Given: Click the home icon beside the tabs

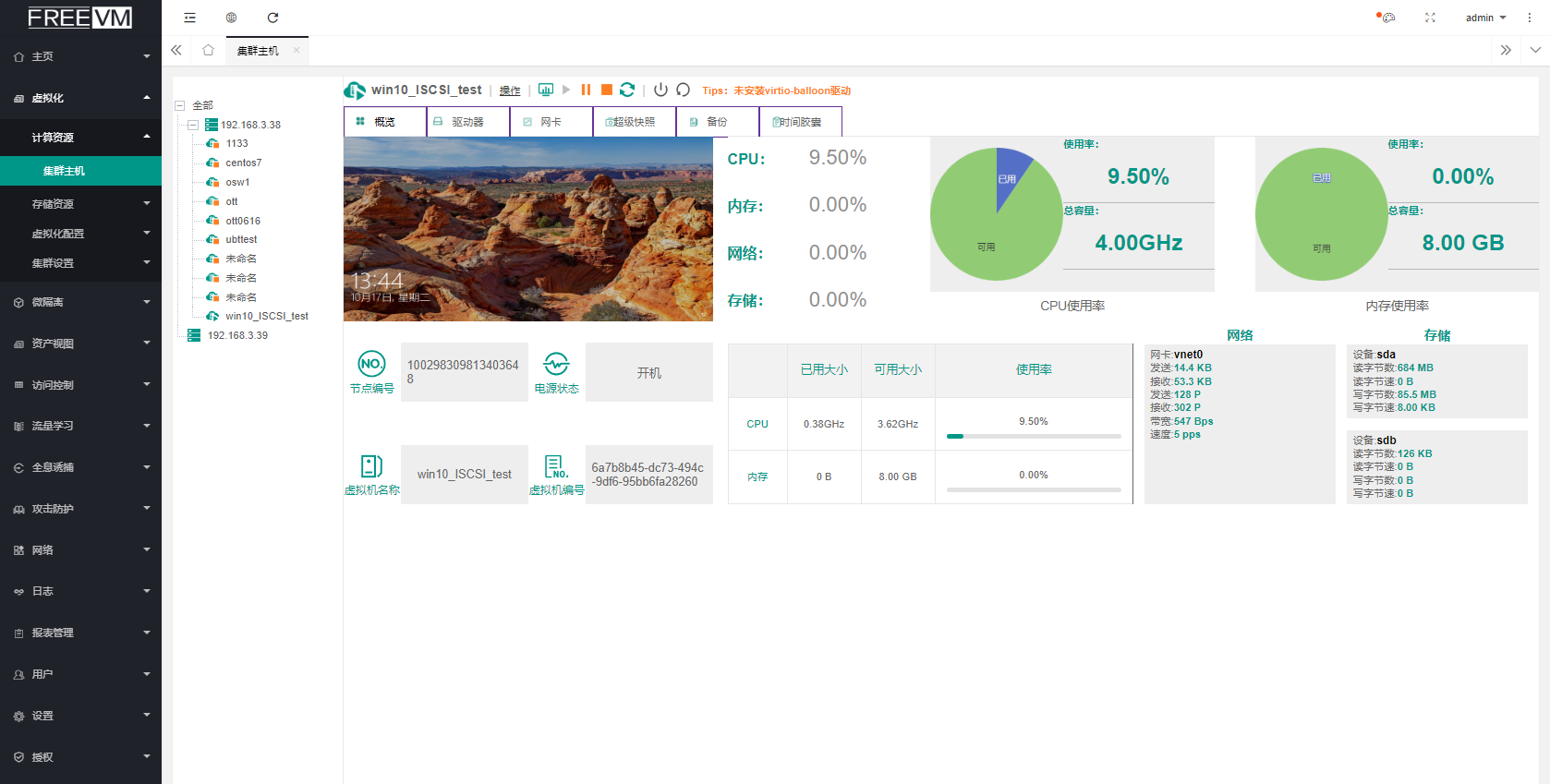Looking at the screenshot, I should (x=208, y=50).
